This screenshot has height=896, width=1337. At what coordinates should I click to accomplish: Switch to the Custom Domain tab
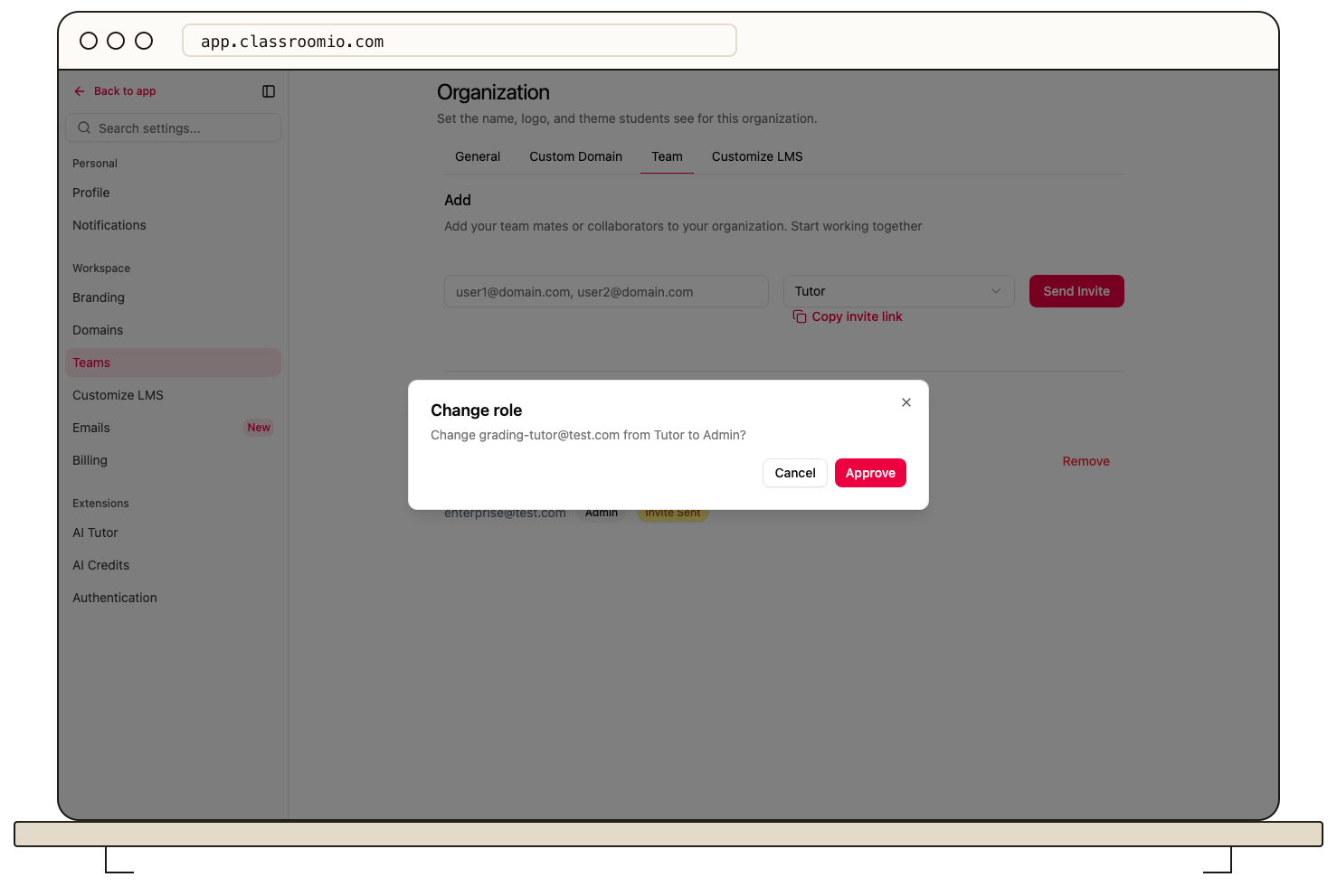click(576, 156)
